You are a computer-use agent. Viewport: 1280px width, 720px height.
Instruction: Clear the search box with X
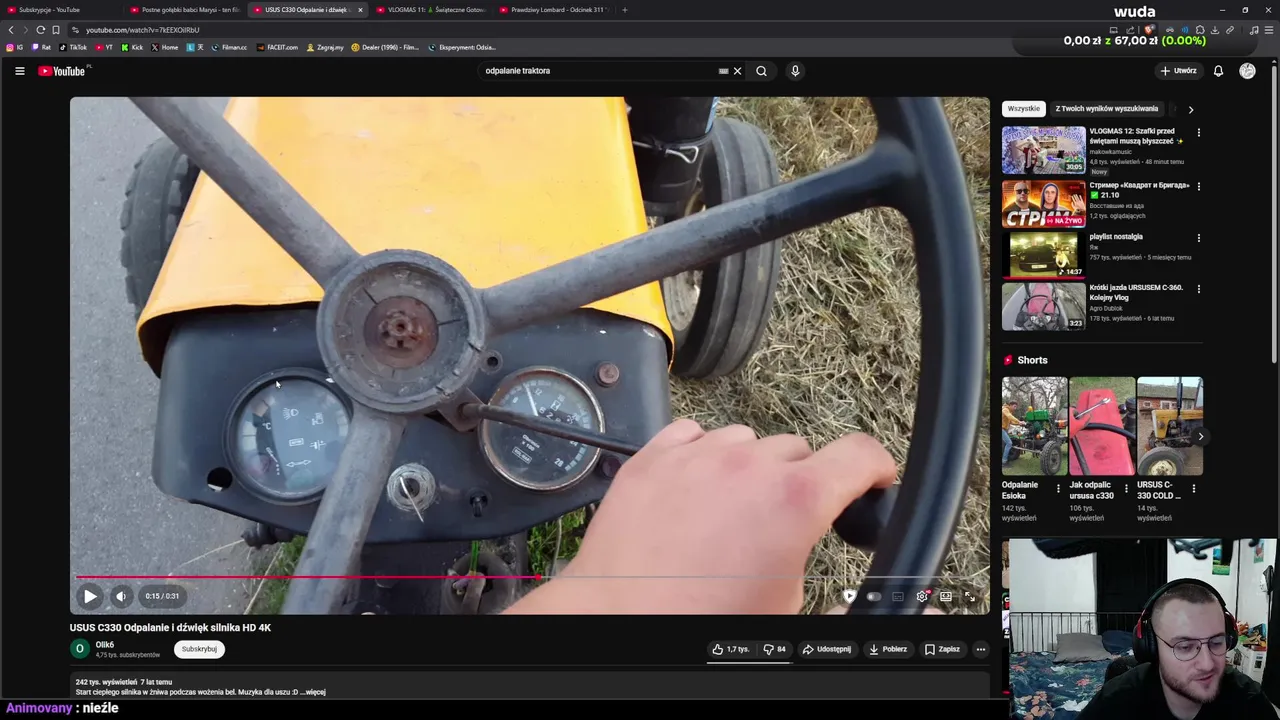(x=737, y=71)
